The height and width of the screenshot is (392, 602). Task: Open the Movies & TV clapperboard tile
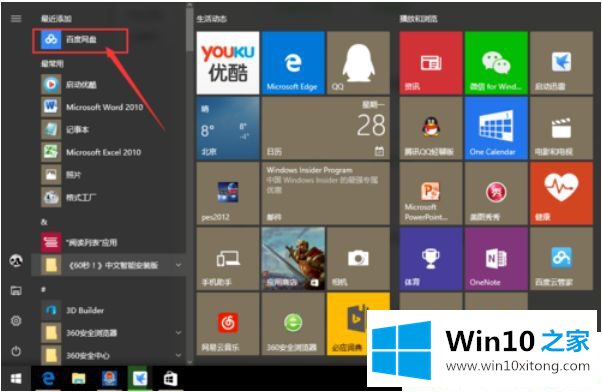pos(561,128)
